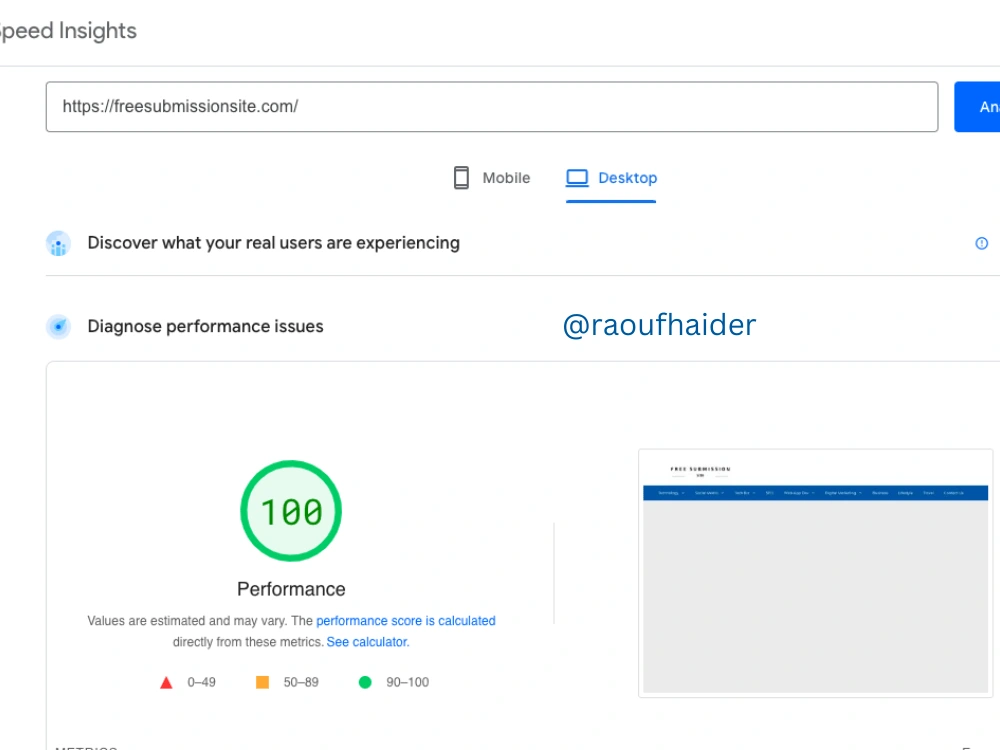1000x750 pixels.
Task: Click the desktop laptop icon
Action: pos(577,178)
